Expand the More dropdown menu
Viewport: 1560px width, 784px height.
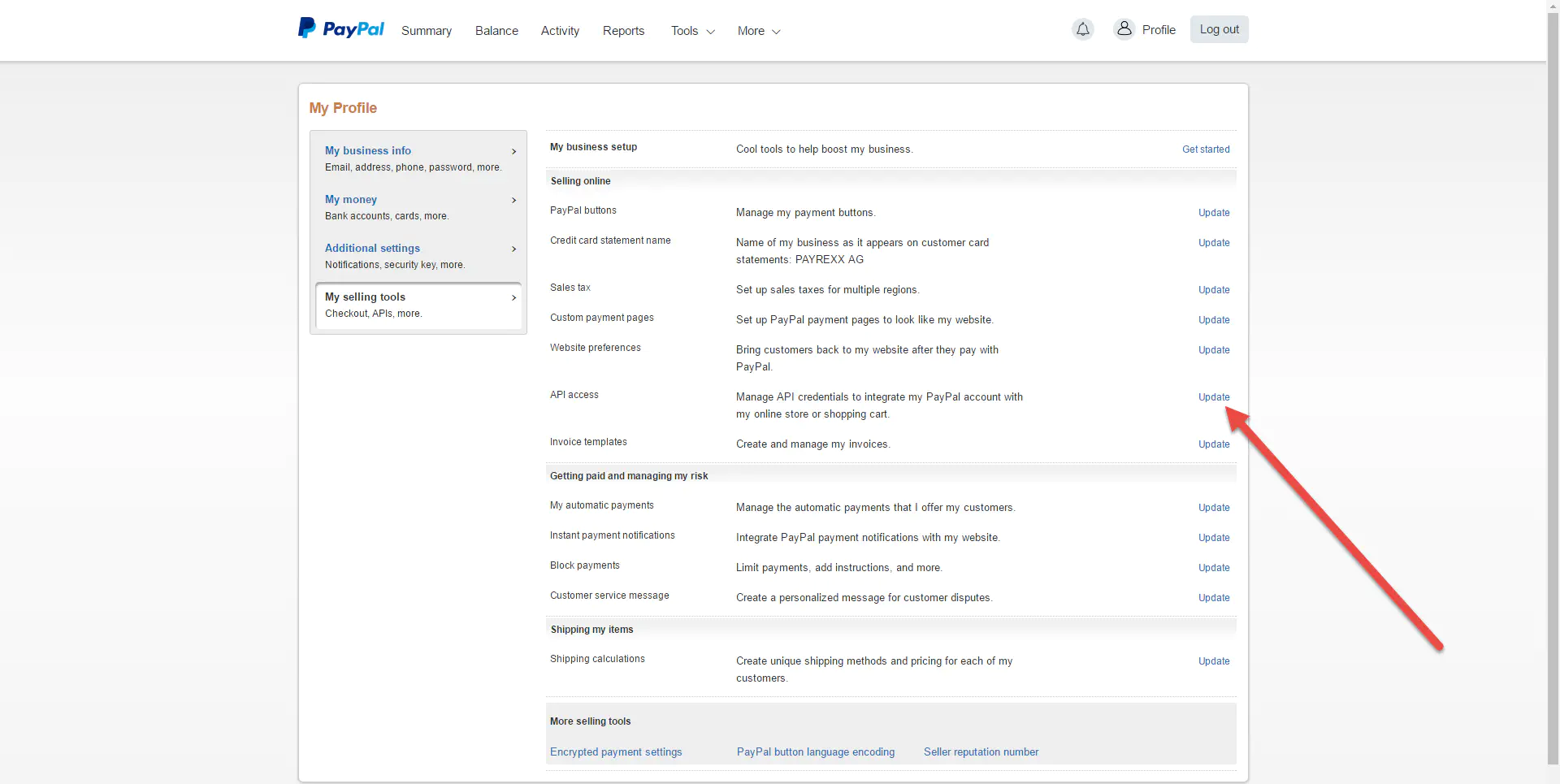click(758, 31)
